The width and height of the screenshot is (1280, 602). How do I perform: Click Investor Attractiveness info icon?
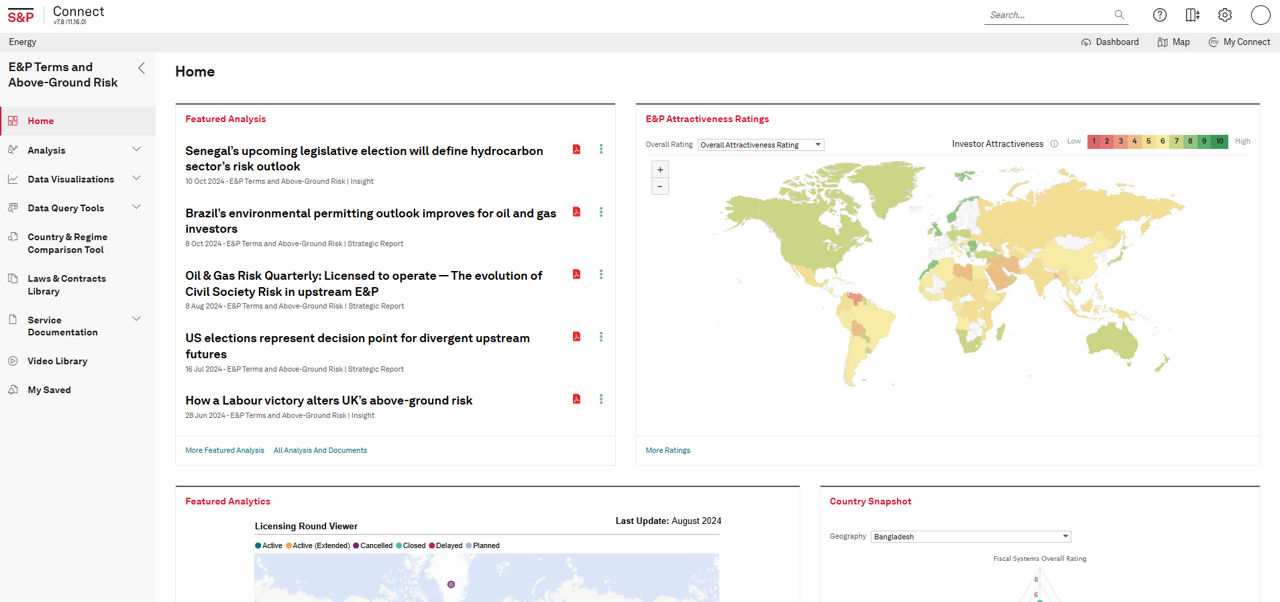(1054, 144)
